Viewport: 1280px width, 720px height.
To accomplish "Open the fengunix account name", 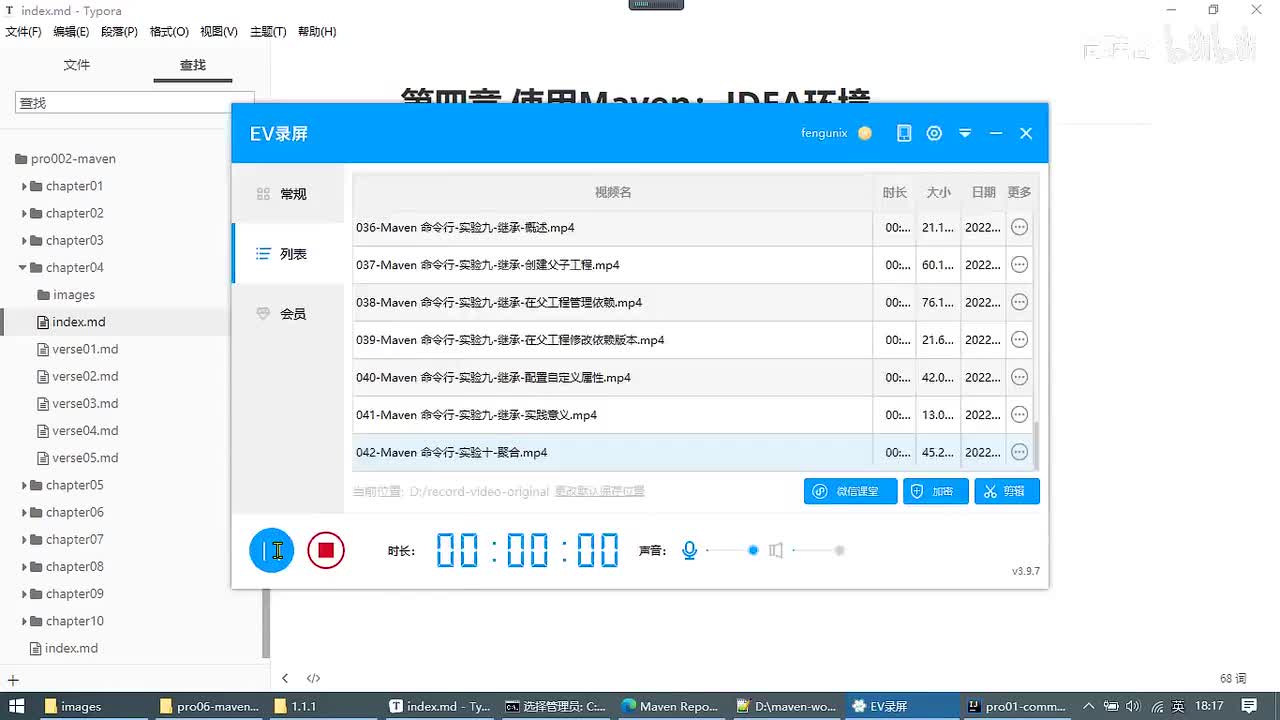I will click(x=824, y=133).
